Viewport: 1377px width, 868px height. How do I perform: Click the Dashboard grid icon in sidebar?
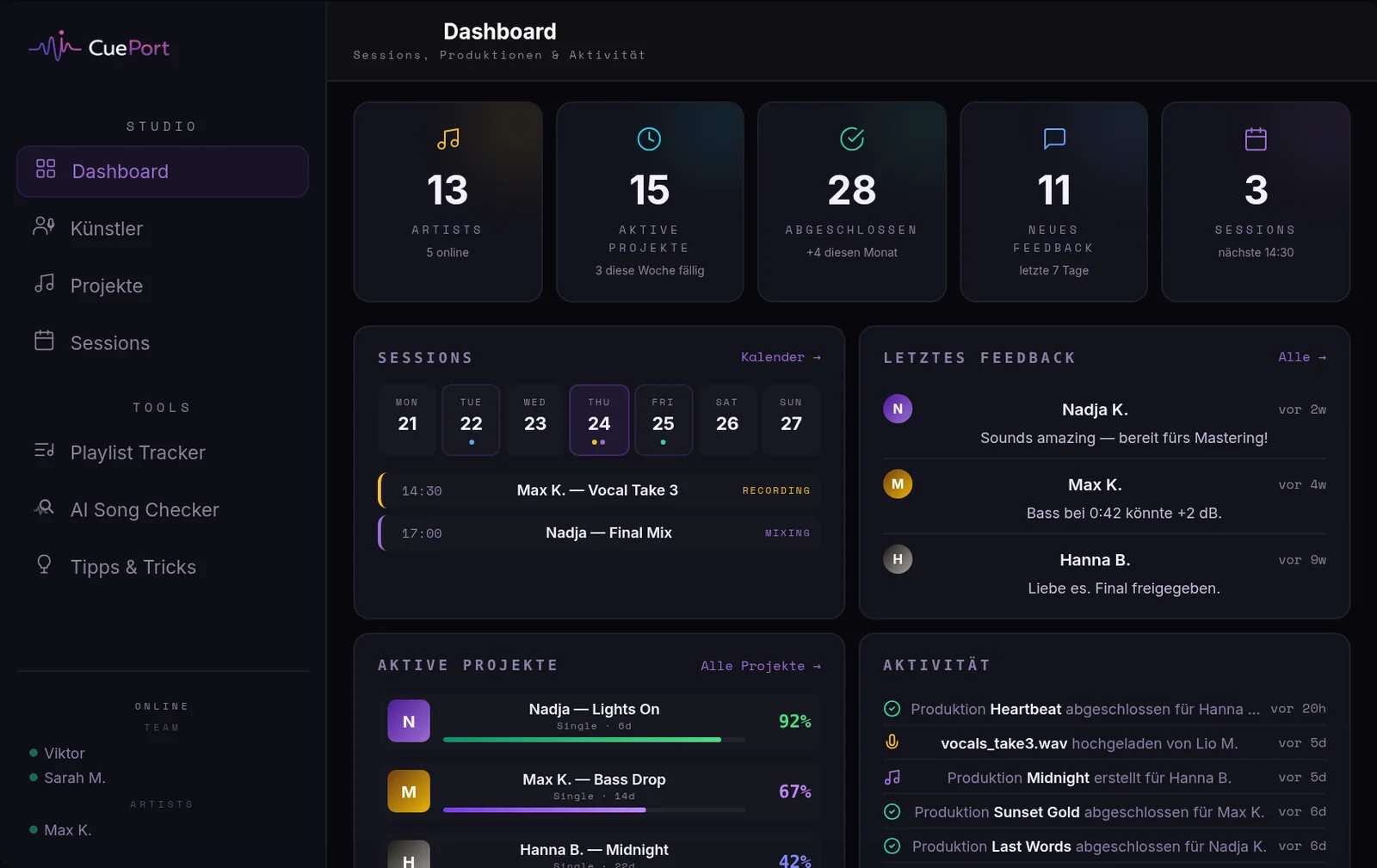coord(46,169)
